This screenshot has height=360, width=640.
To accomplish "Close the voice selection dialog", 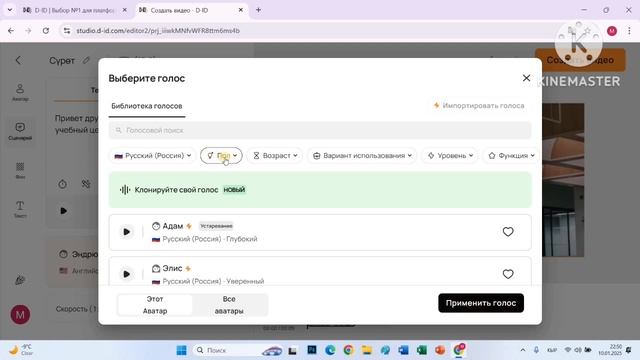I will (526, 78).
